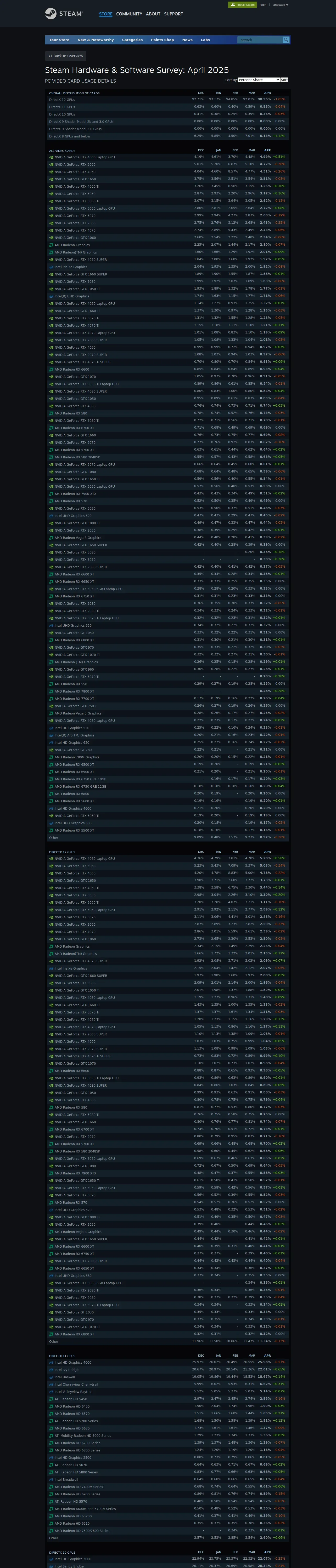This screenshot has width=336, height=1568.
Task: Click the ATI Radeon HD 5800 Series row
Action: [168, 1472]
